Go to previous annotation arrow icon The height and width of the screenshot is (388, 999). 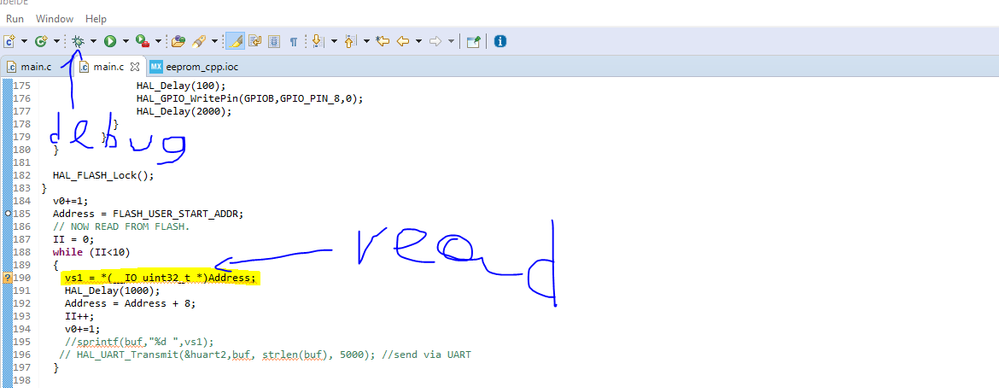tap(349, 41)
